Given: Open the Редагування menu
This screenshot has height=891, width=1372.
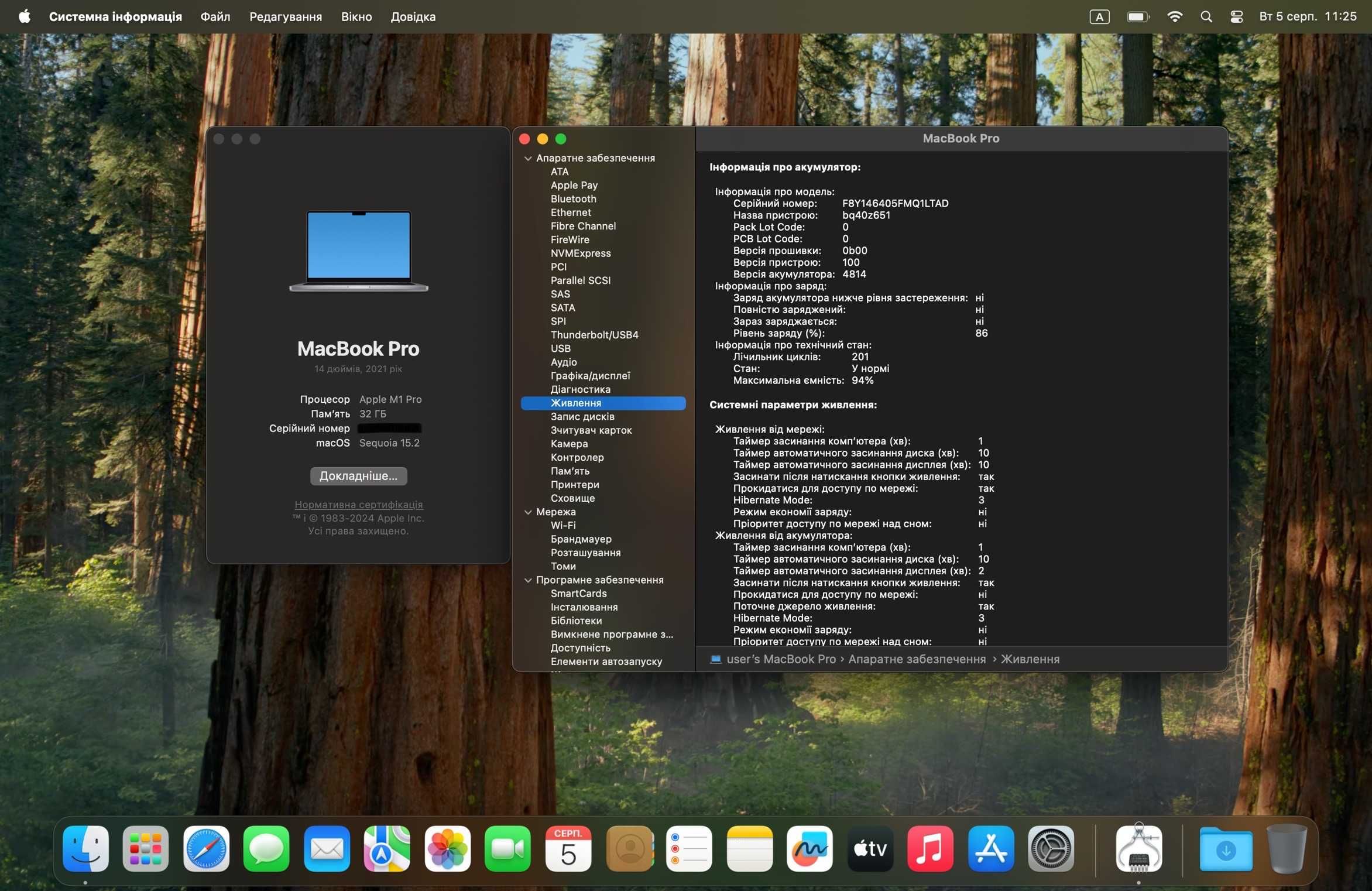Looking at the screenshot, I should coord(286,16).
